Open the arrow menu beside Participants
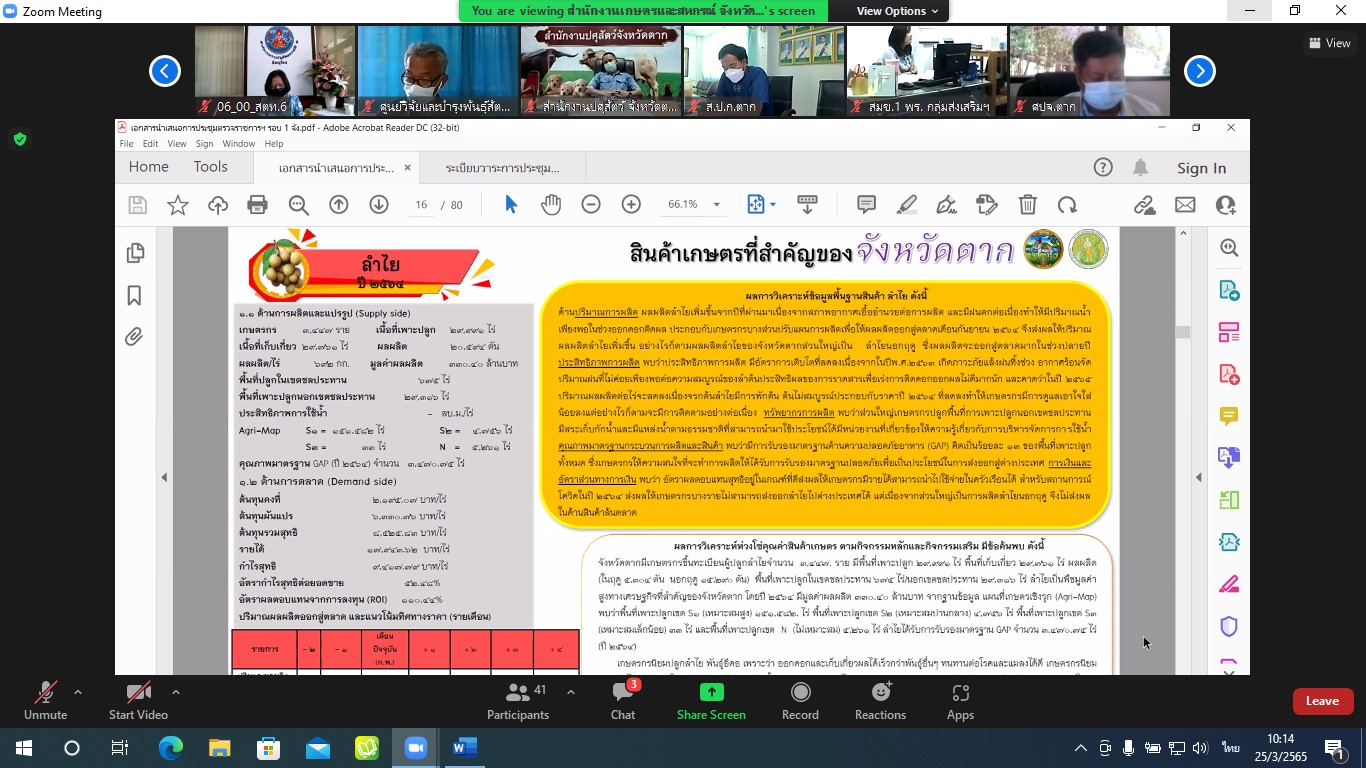 (571, 691)
